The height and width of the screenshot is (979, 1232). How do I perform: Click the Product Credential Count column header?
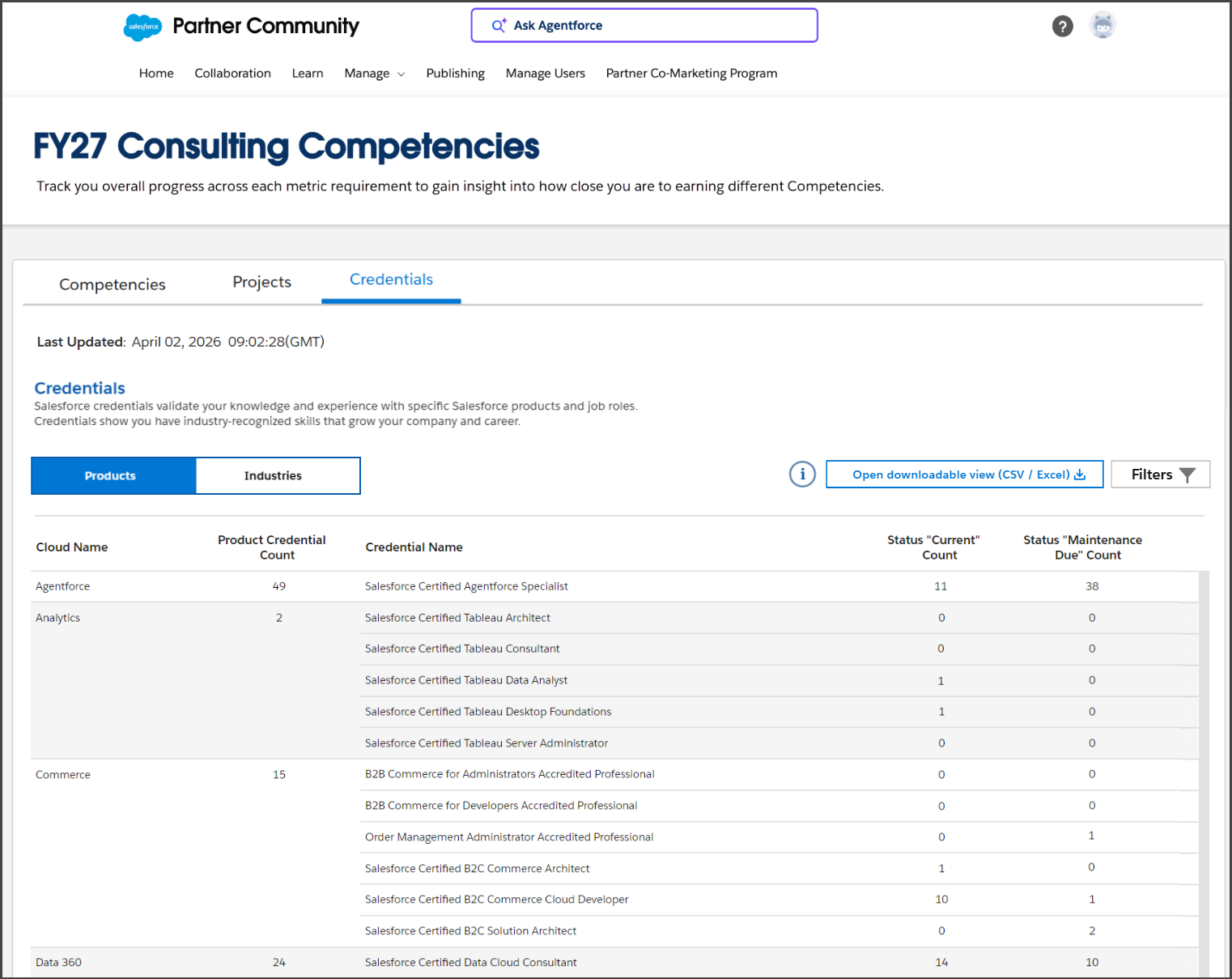(x=272, y=547)
